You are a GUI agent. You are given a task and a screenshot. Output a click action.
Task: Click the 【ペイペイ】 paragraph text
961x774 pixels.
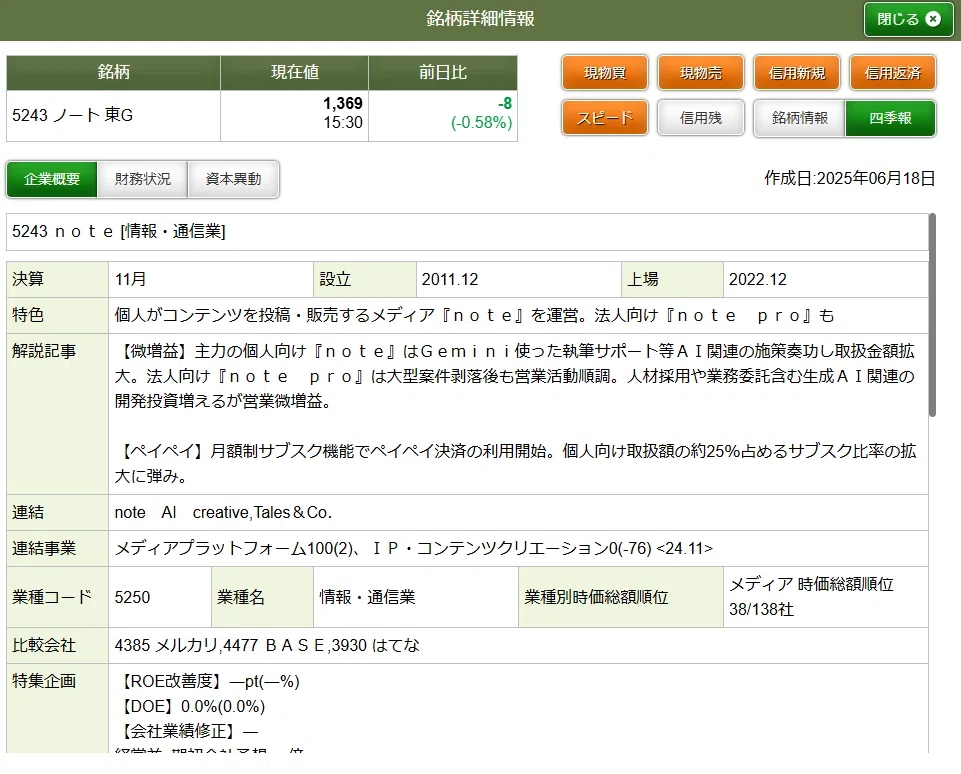(x=515, y=463)
